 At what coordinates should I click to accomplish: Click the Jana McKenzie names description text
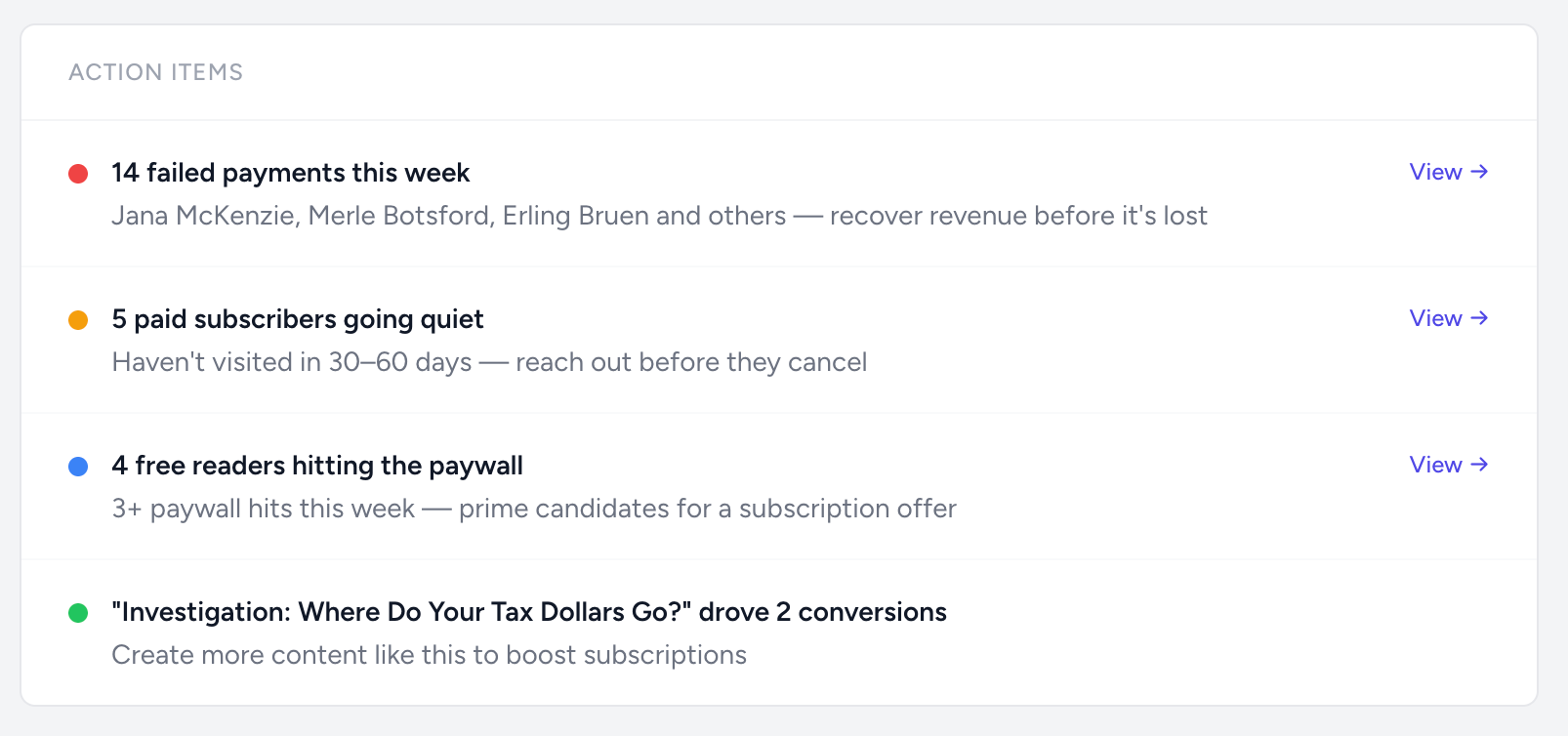[x=659, y=216]
